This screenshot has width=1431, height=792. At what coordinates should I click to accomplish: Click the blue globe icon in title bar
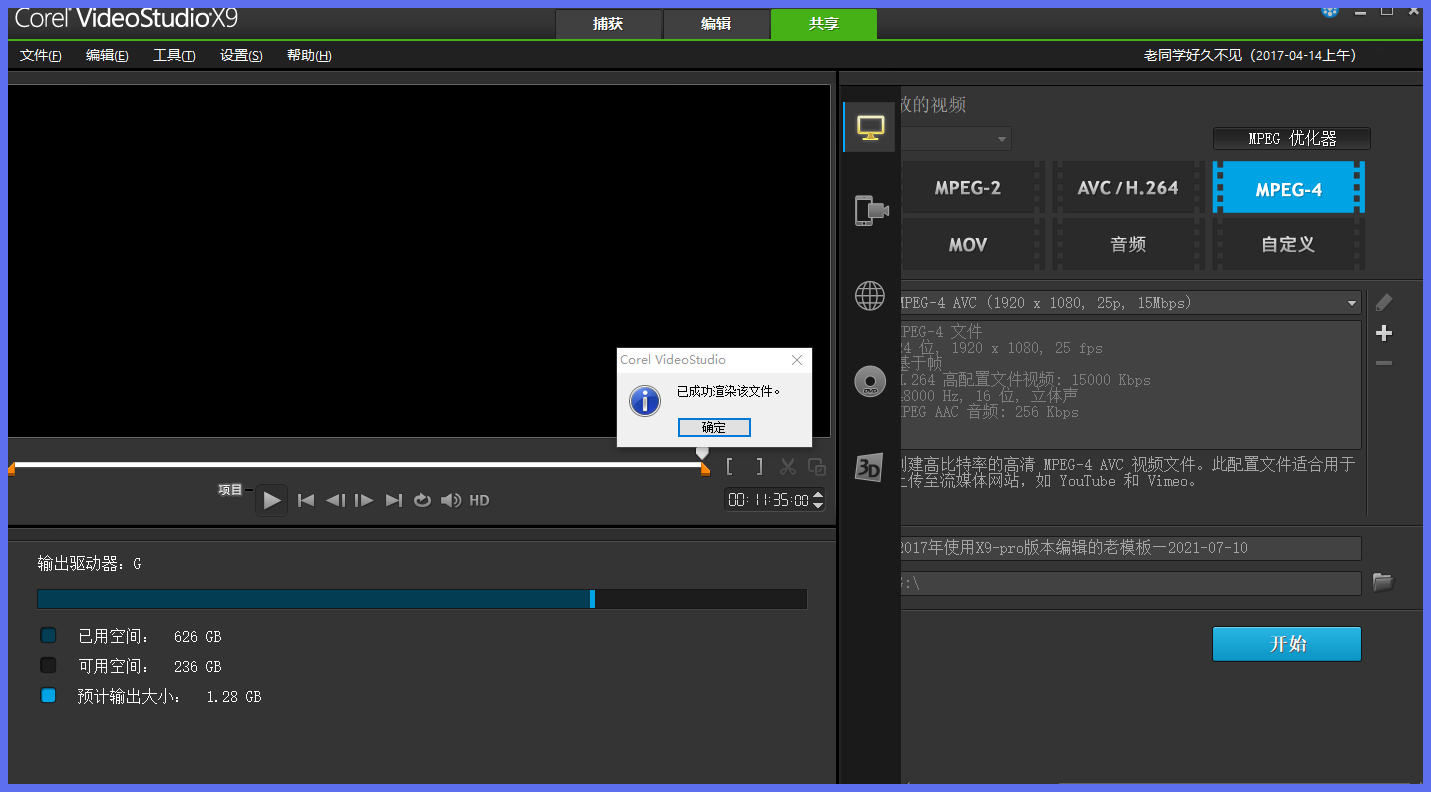pos(1329,10)
